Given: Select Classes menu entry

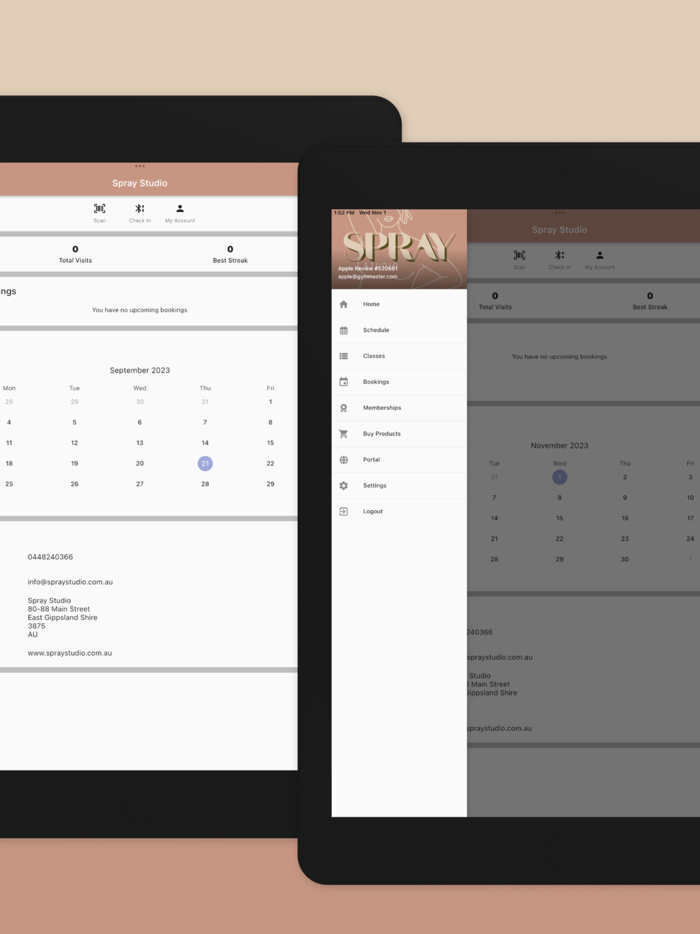Looking at the screenshot, I should tap(399, 356).
